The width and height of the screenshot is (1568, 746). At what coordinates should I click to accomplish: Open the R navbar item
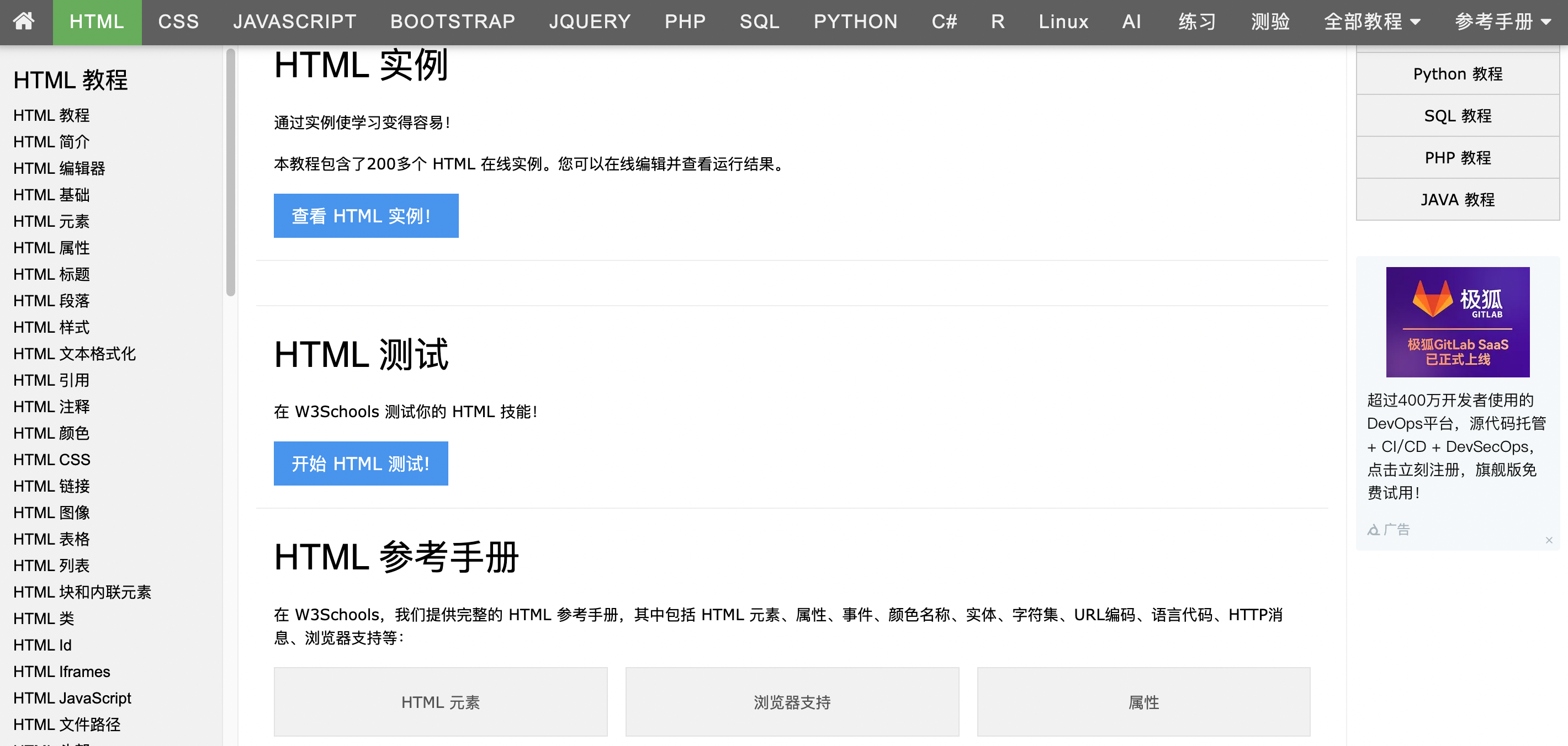998,22
